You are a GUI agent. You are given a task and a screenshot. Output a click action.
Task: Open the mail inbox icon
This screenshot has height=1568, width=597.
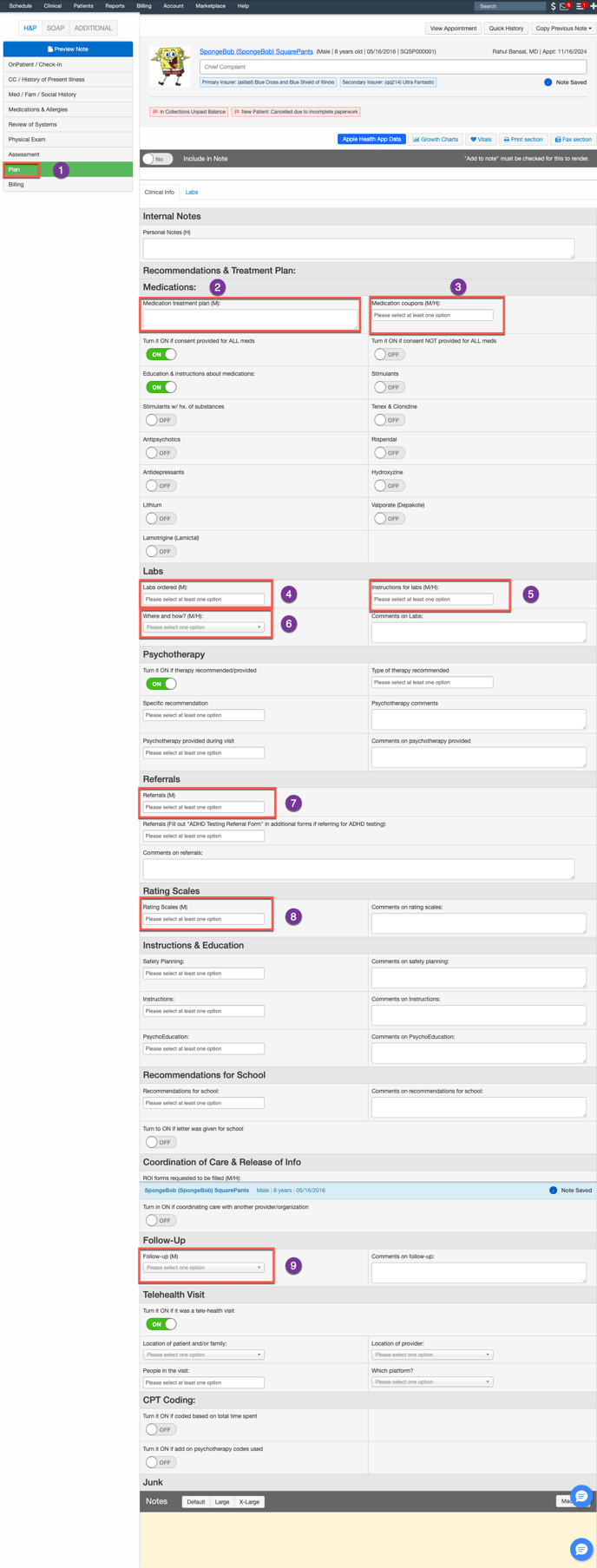tap(565, 6)
